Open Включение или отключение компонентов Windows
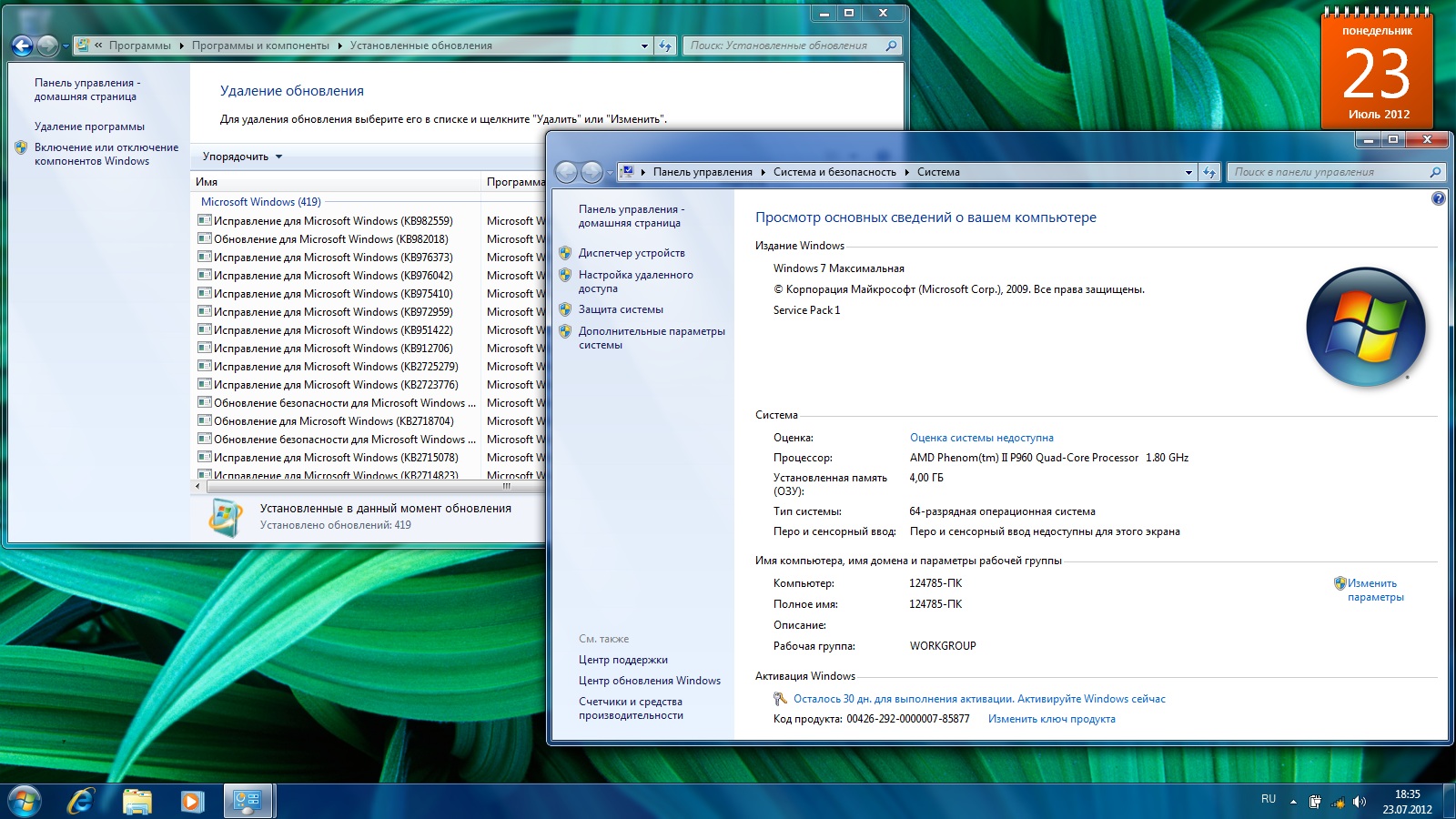This screenshot has width=1456, height=819. coord(106,154)
